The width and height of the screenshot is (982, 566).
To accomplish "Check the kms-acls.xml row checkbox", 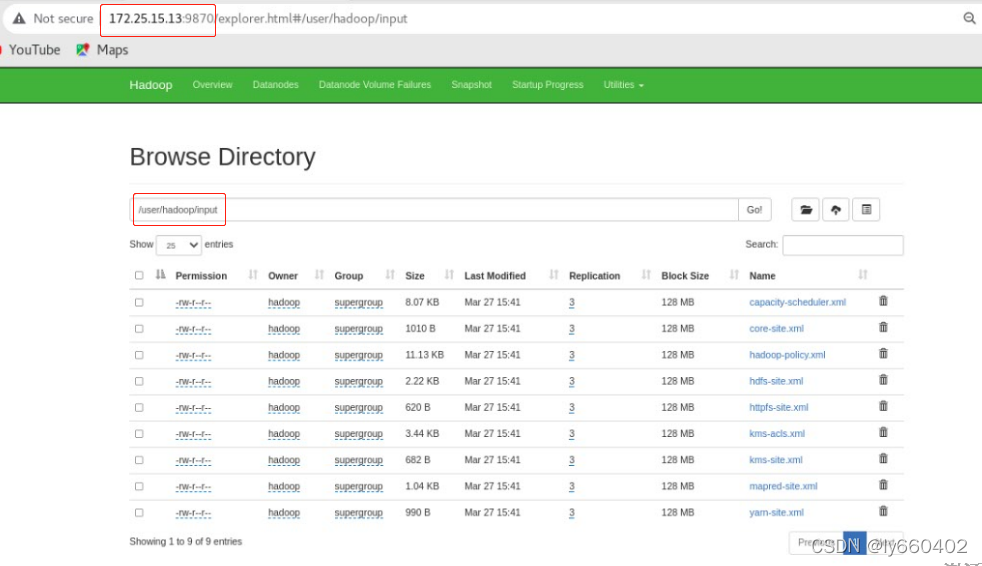I will pos(139,434).
